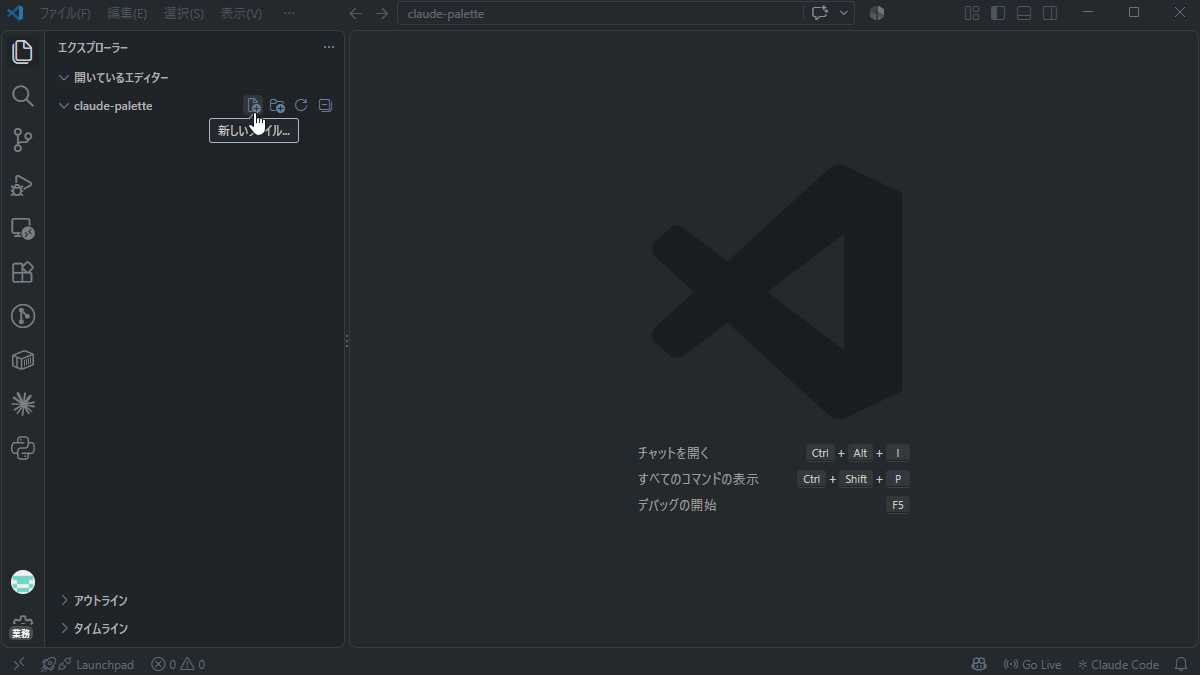Screen dimensions: 1200x675
Task: Open the Run and Debug view
Action: point(22,184)
